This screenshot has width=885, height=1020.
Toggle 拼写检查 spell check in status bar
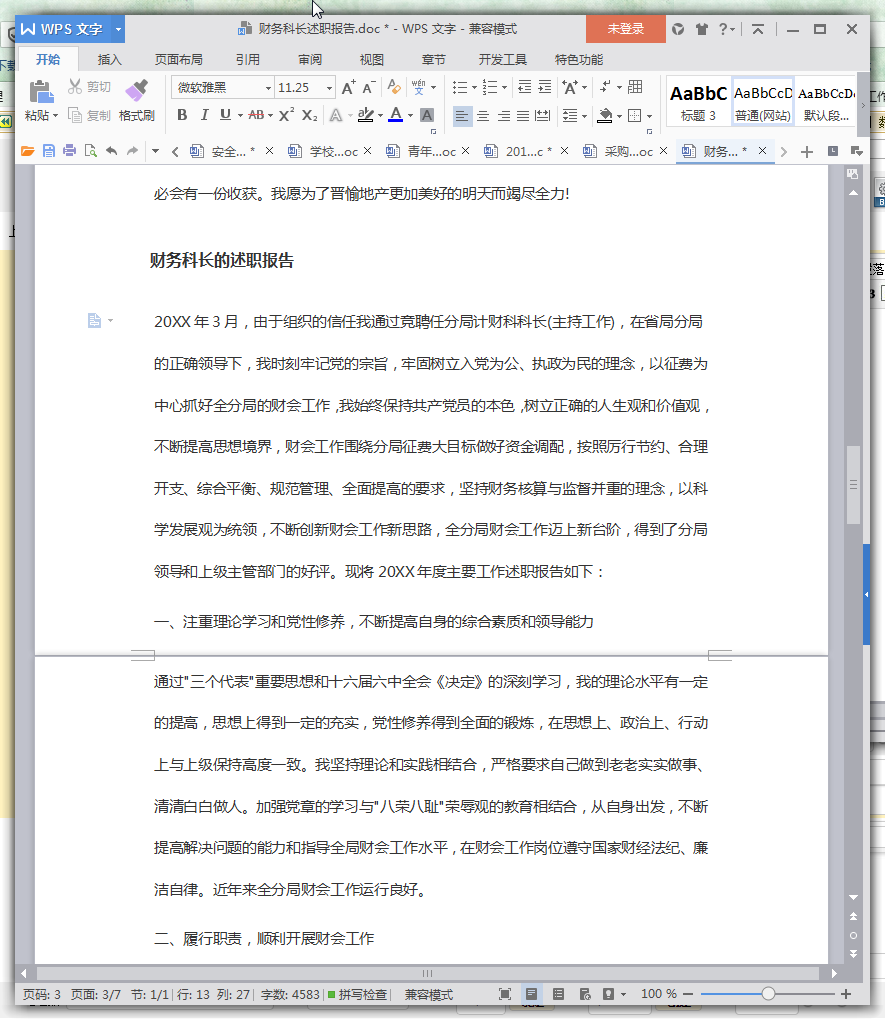pyautogui.click(x=357, y=995)
